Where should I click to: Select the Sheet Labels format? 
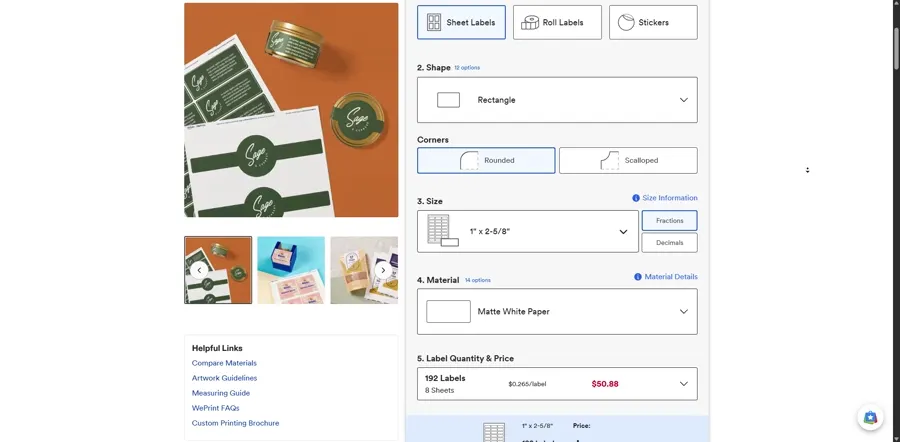(x=461, y=22)
